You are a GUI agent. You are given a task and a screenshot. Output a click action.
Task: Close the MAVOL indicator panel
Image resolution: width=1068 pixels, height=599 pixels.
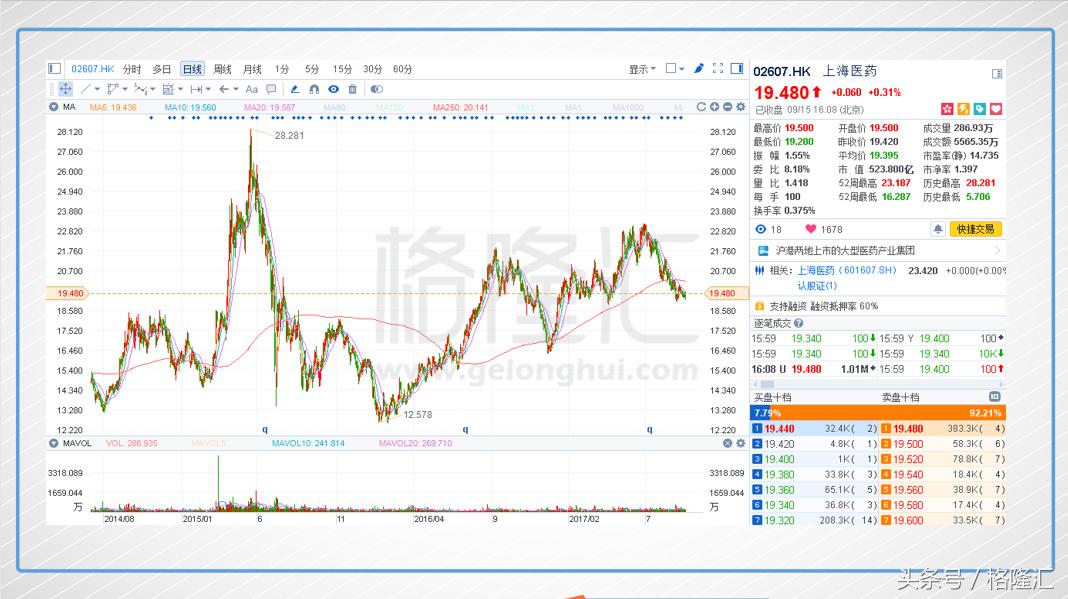click(x=727, y=443)
